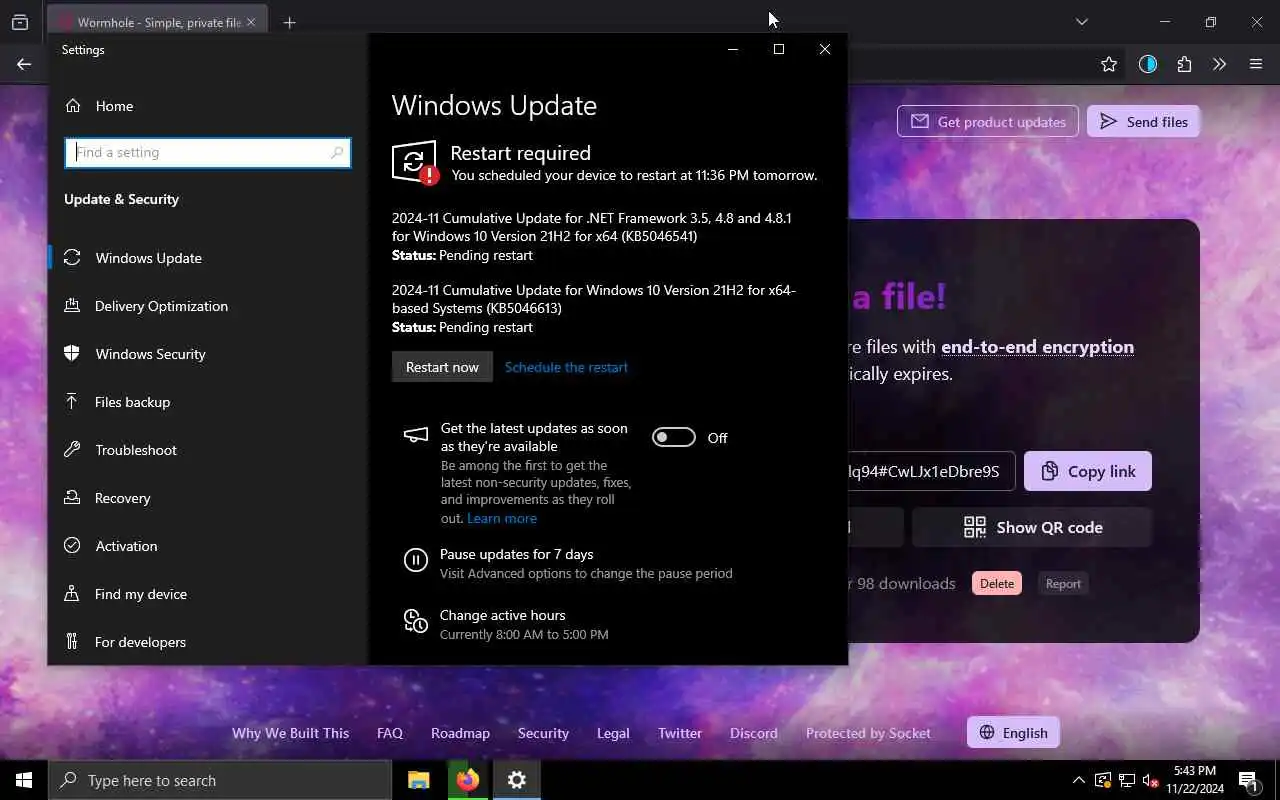The height and width of the screenshot is (800, 1280).
Task: Expand more tools chevron in browser toolbar
Action: coord(1219,64)
